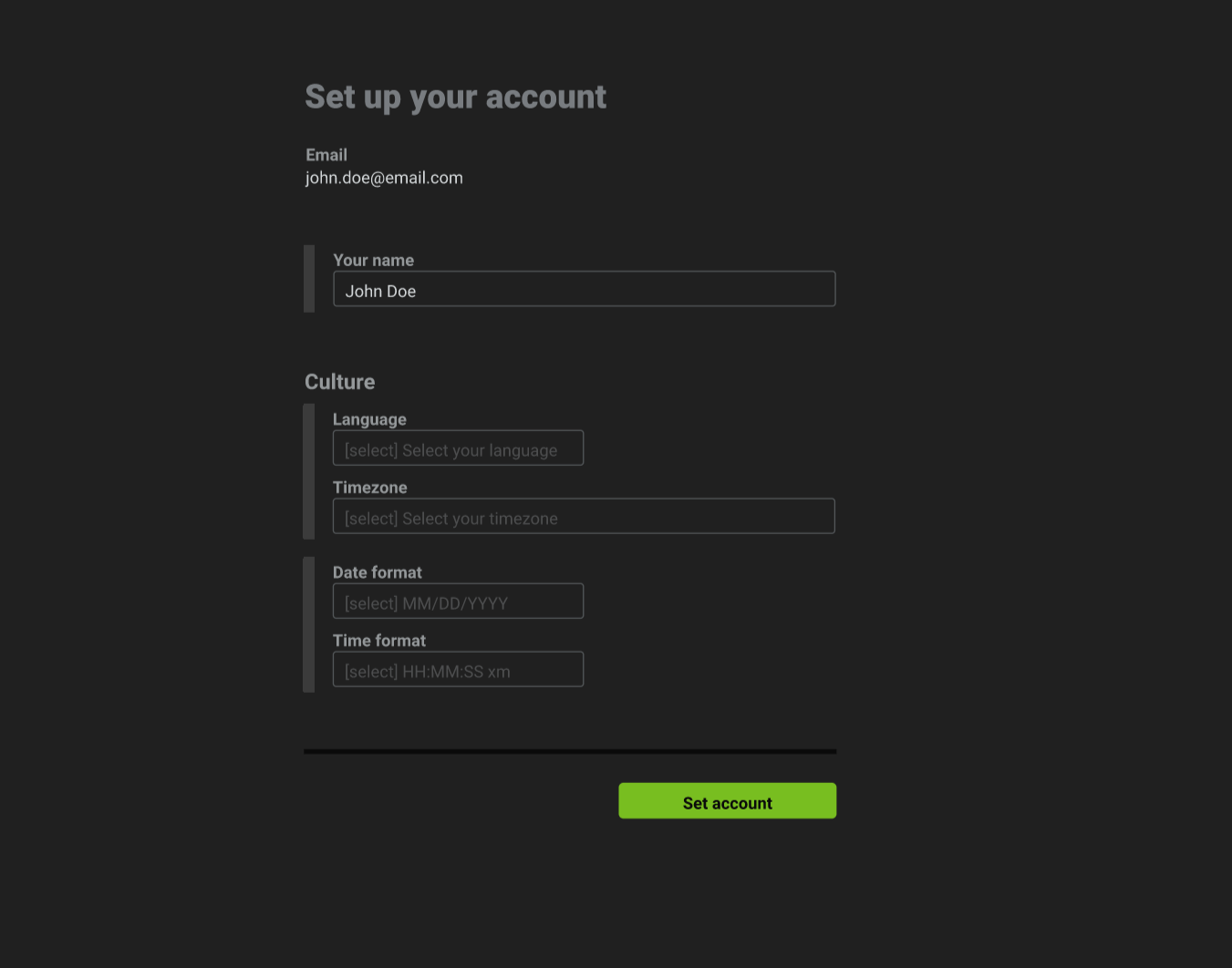This screenshot has height=968, width=1232.
Task: Click the 'Culture' section heading
Action: 339,382
